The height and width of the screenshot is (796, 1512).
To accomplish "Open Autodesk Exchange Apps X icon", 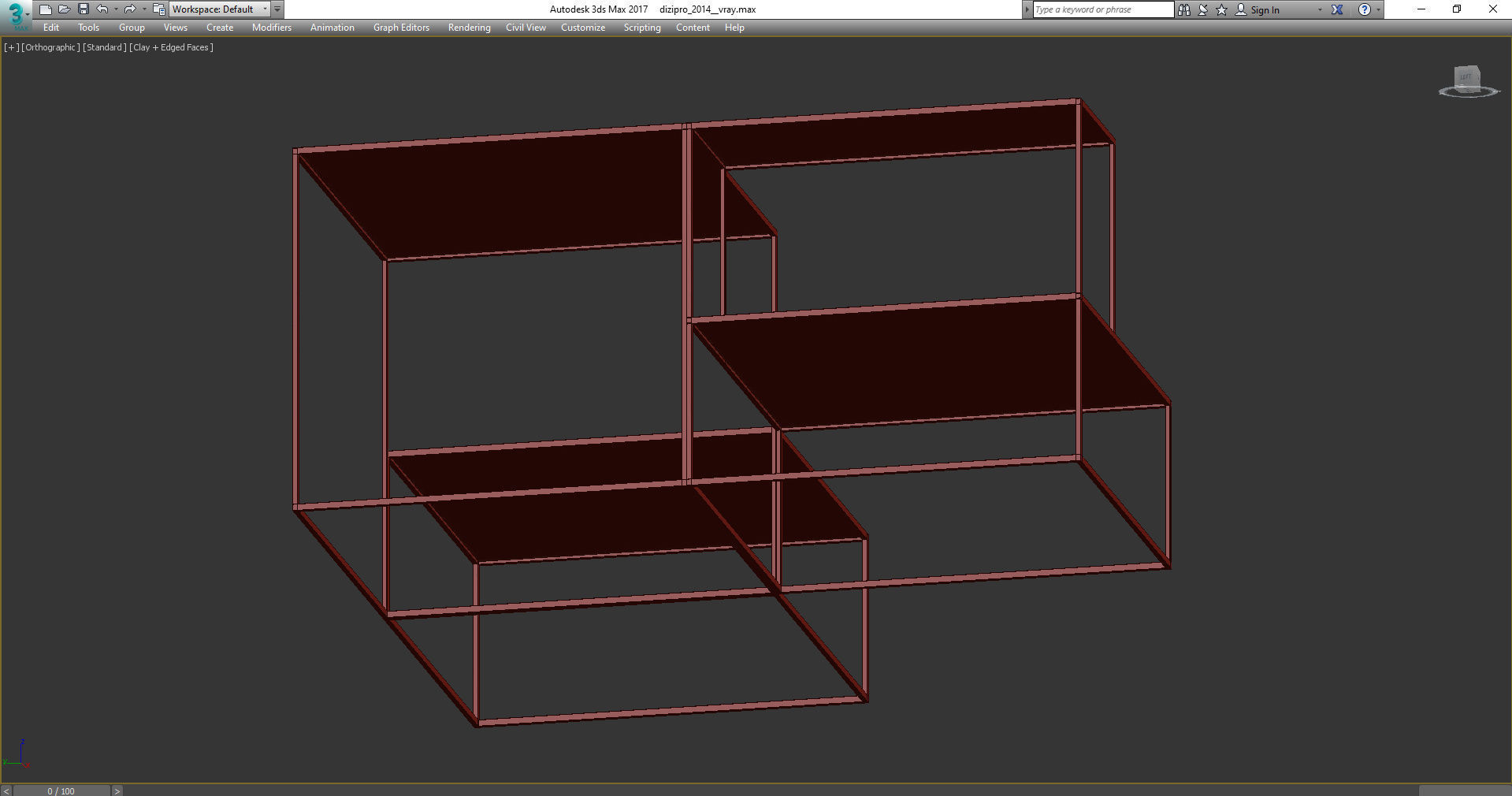I will pos(1337,9).
